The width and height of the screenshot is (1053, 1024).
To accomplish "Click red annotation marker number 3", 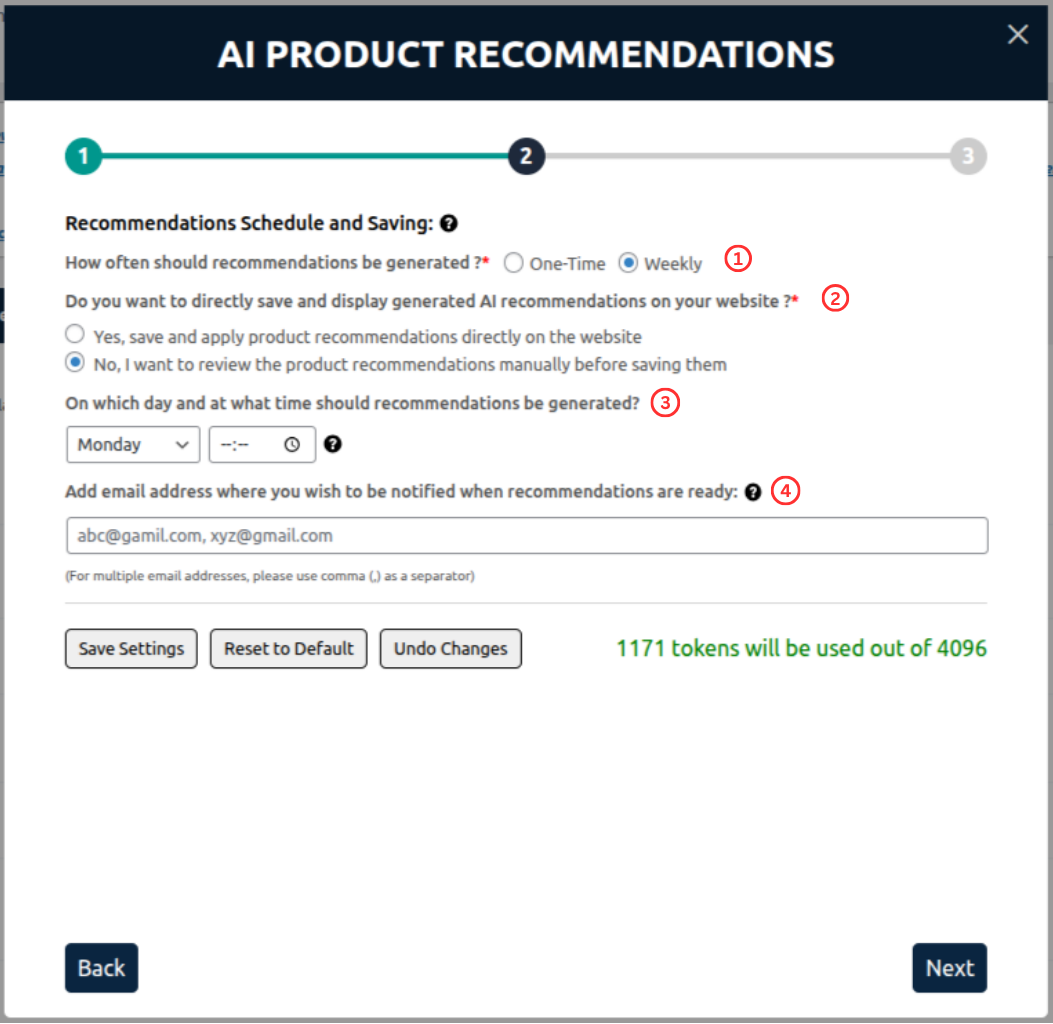I will click(666, 403).
